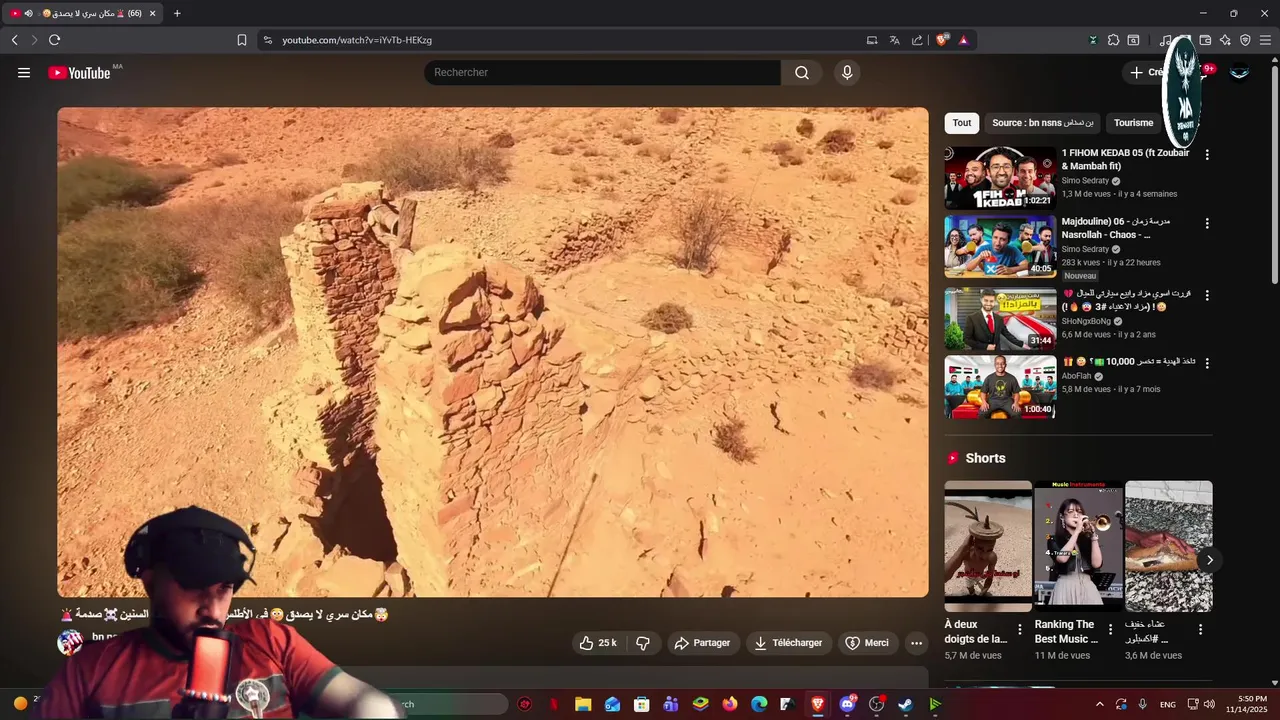Image resolution: width=1280 pixels, height=720 pixels.
Task: Share this page link via the address bar
Action: coord(917,40)
